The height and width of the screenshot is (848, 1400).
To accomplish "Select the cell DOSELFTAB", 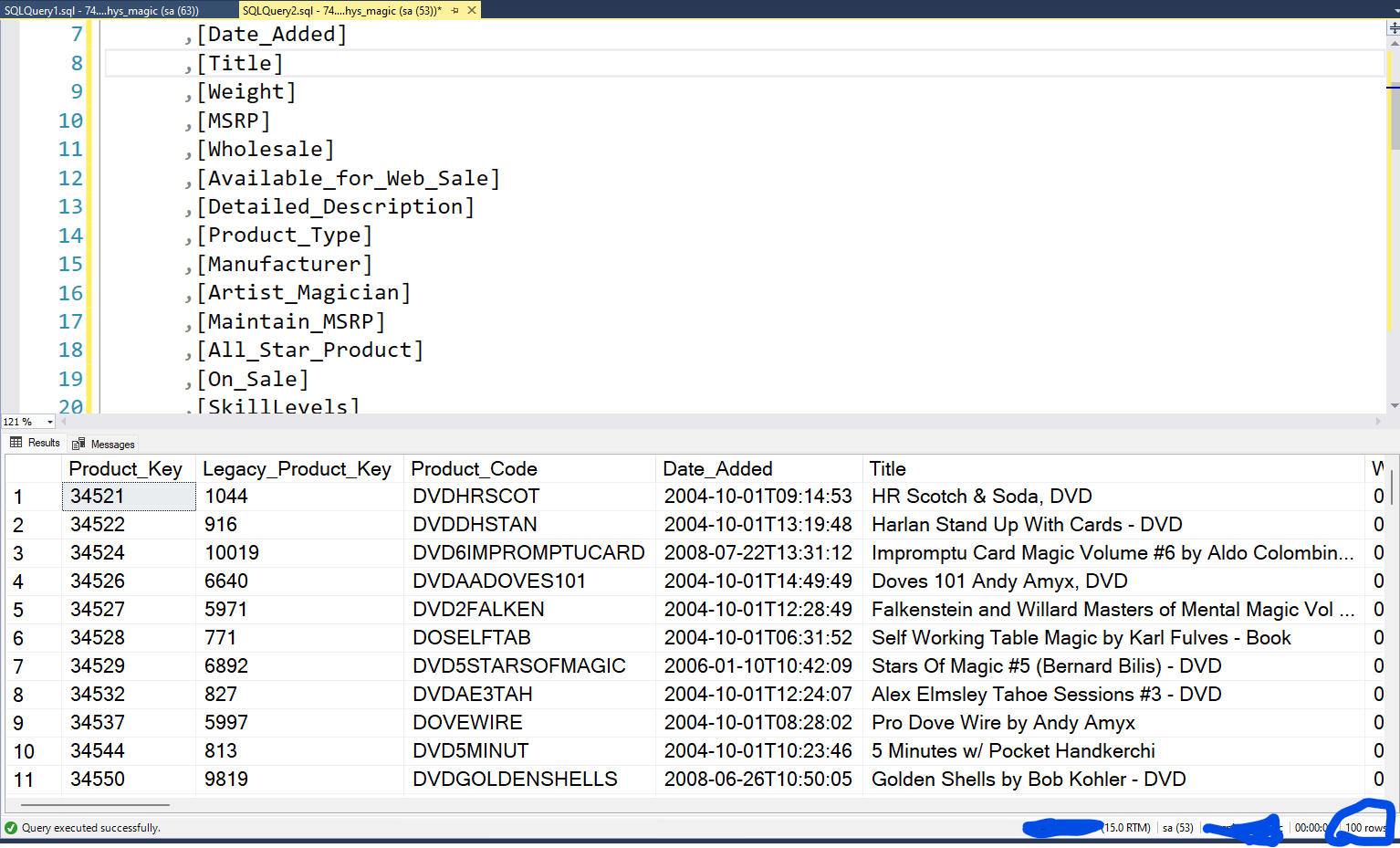I will pos(529,637).
